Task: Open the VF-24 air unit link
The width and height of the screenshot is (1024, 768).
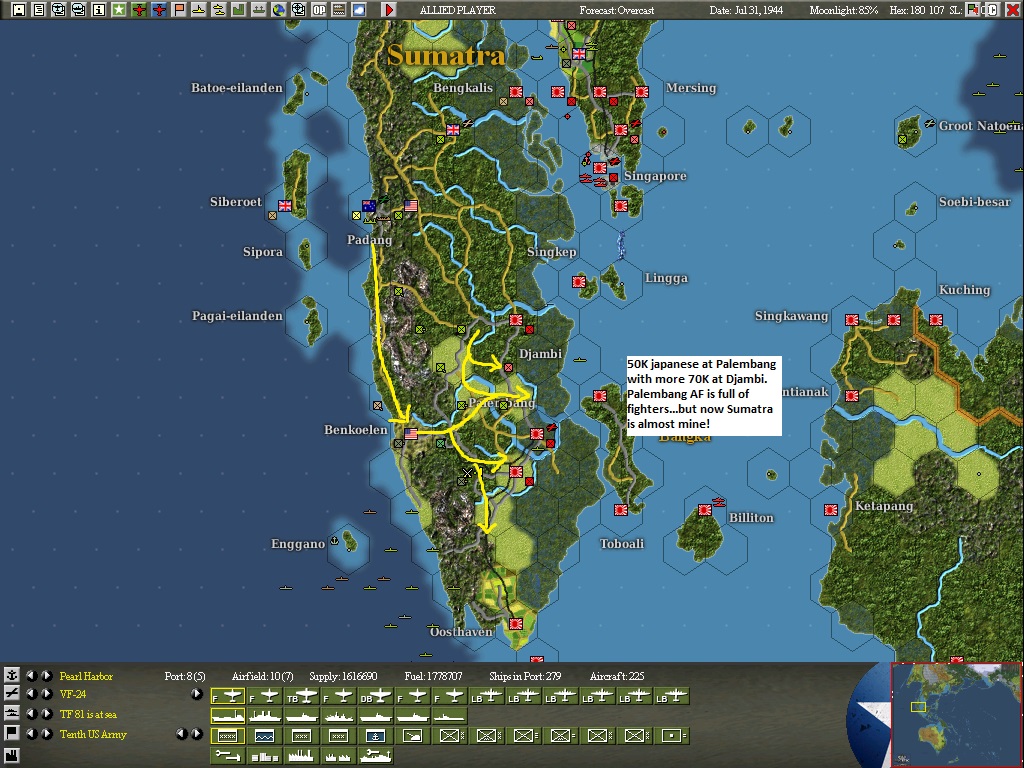Action: [72, 694]
